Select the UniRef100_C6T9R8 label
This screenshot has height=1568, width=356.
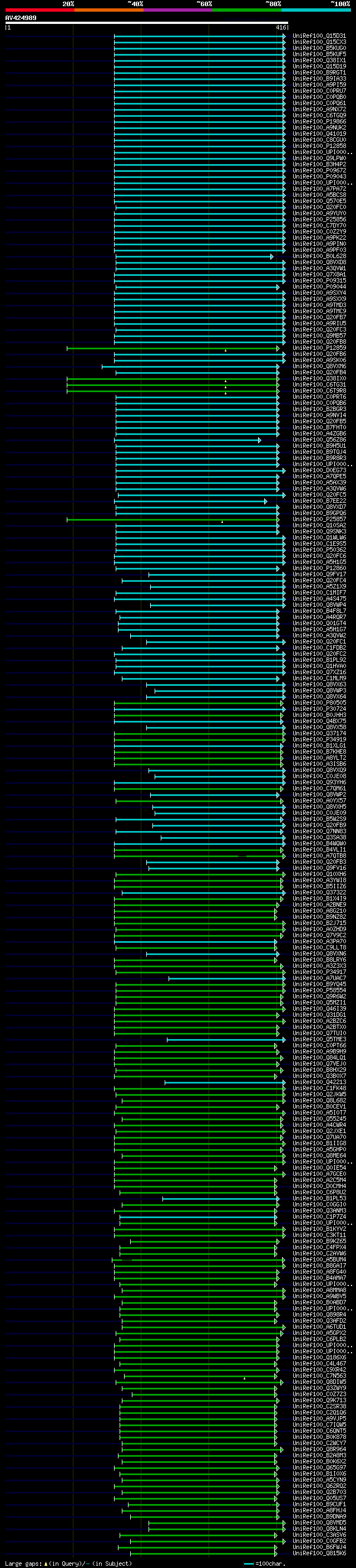[319, 391]
